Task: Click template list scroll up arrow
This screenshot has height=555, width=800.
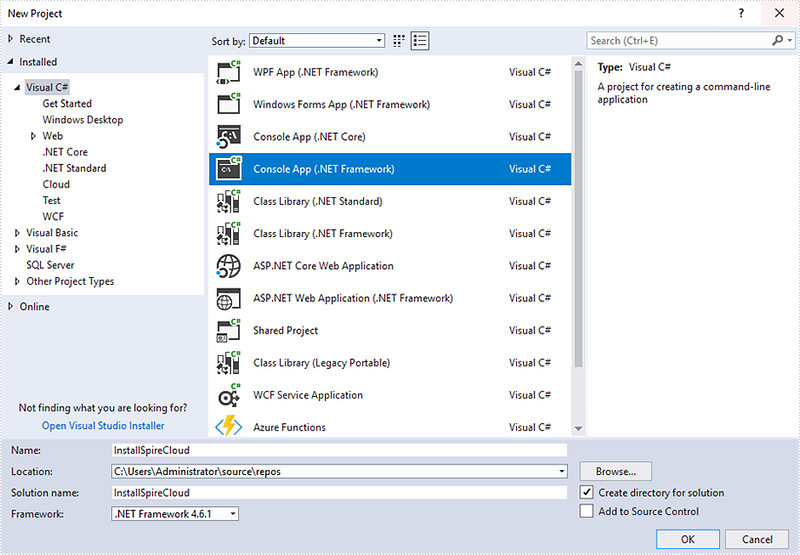Action: click(x=578, y=64)
